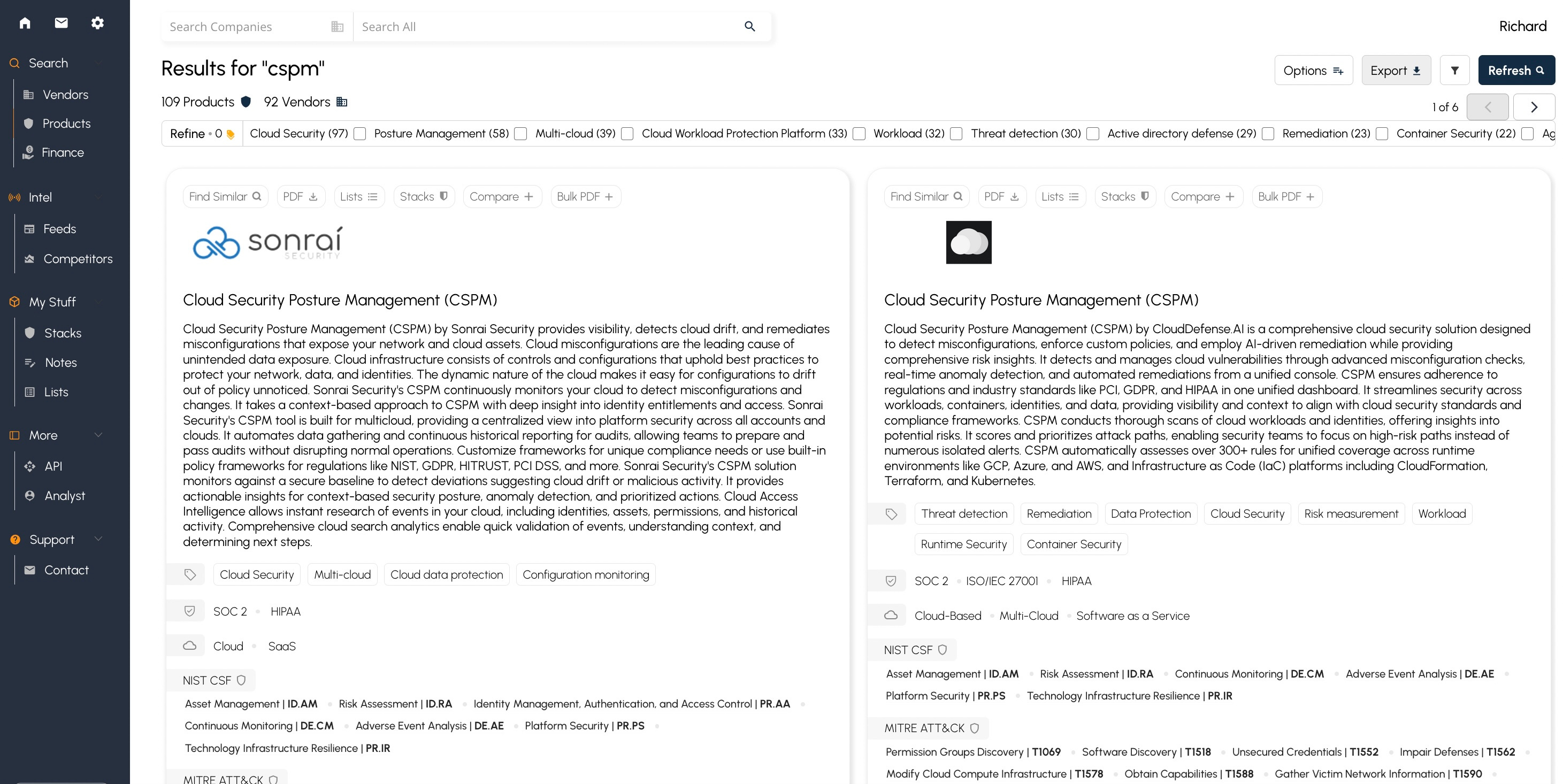This screenshot has height=784, width=1563.
Task: Download PDF for the Sonrai product
Action: [x=300, y=197]
